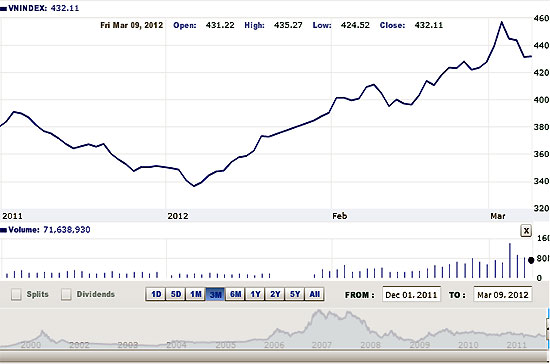Screen dimensions: 550x364
Task: Click the Open value 431.22
Action: tap(220, 25)
